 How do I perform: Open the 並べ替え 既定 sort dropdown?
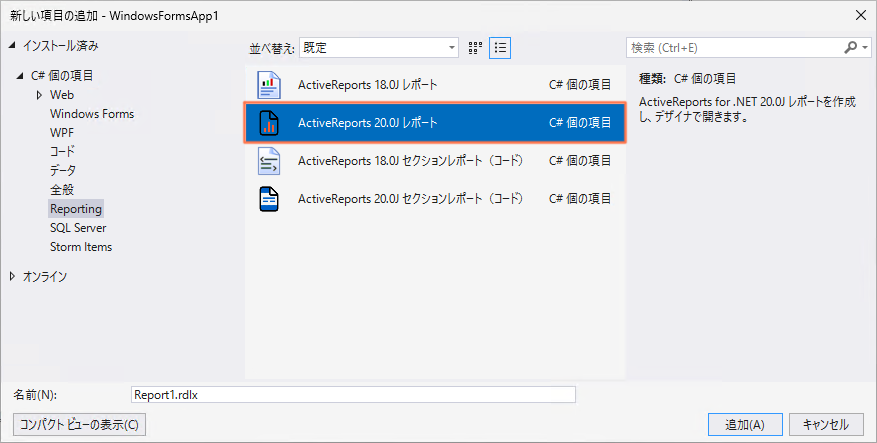click(x=379, y=48)
